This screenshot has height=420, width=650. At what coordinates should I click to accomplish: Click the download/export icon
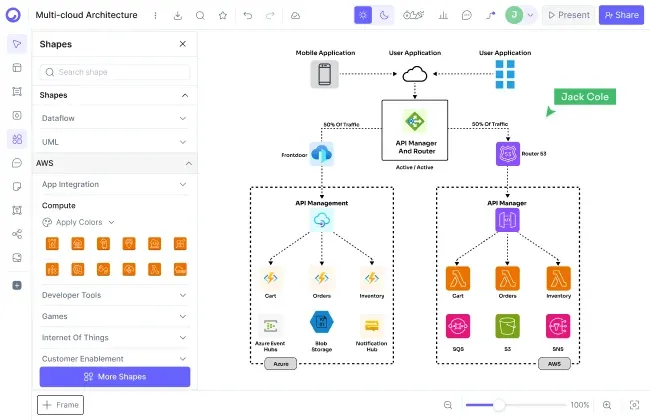(178, 15)
